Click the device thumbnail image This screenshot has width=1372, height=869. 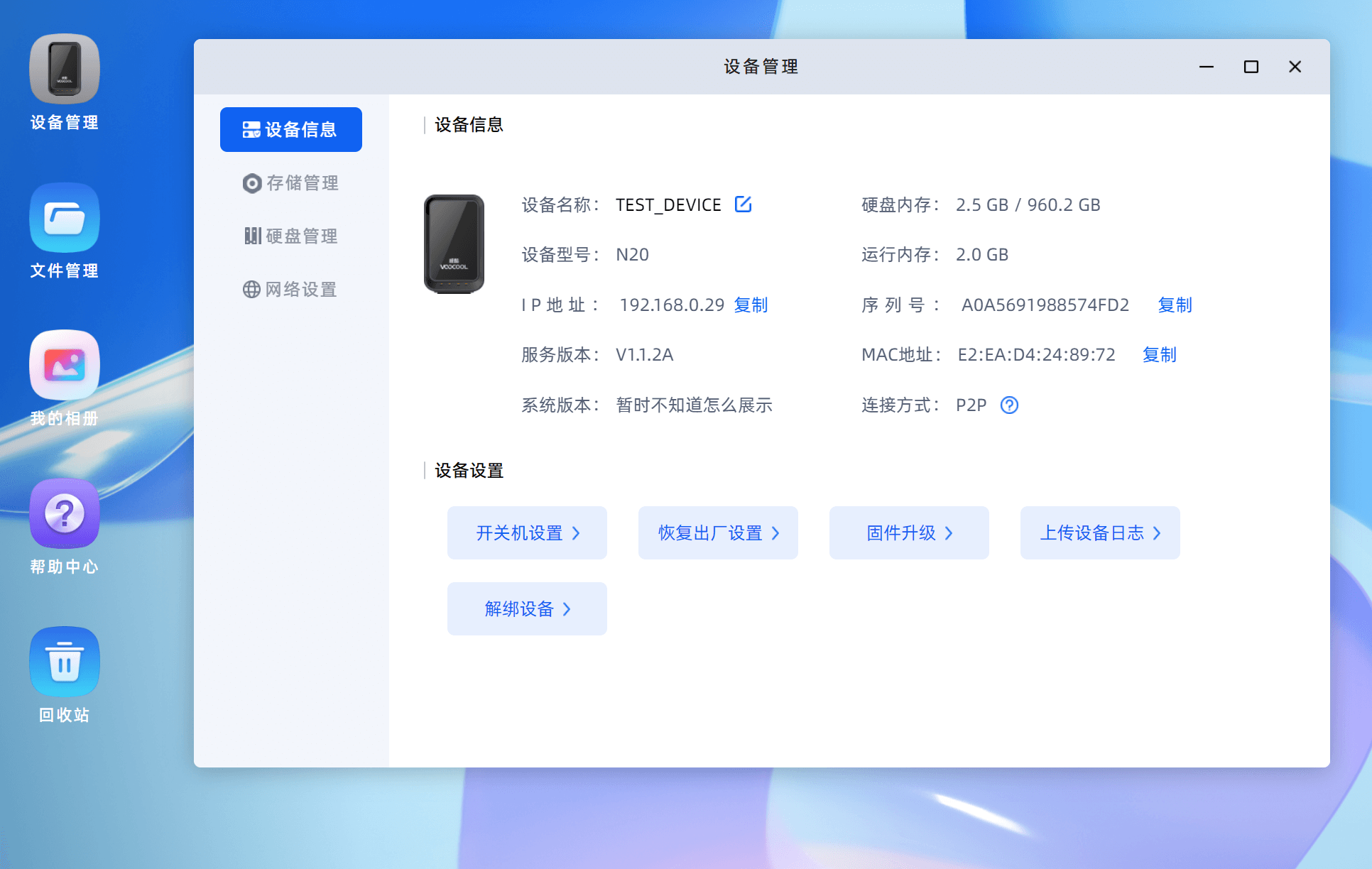click(x=454, y=244)
